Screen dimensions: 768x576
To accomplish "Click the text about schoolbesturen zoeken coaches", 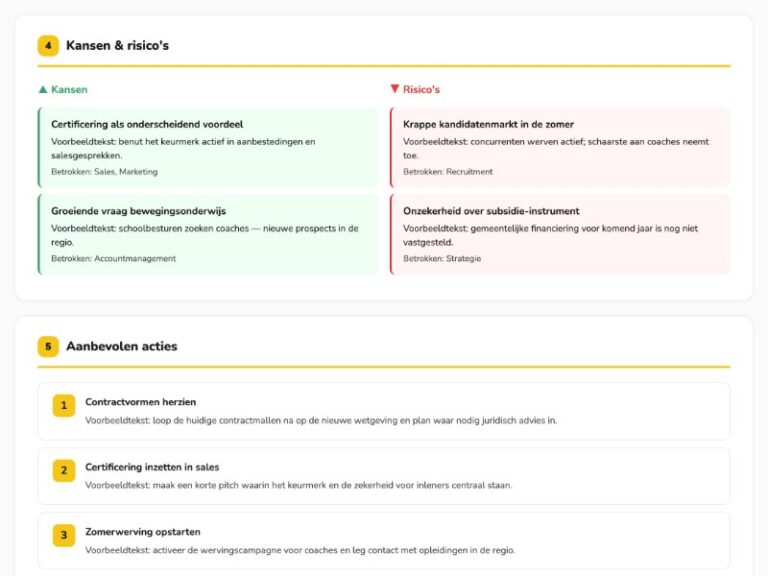I will 205,235.
